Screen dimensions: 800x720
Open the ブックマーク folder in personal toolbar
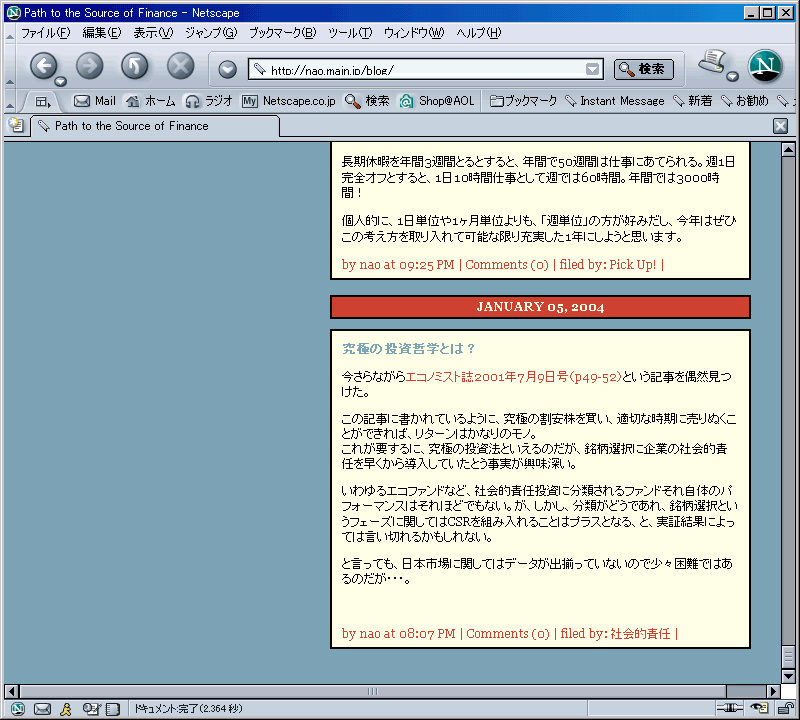coord(523,101)
